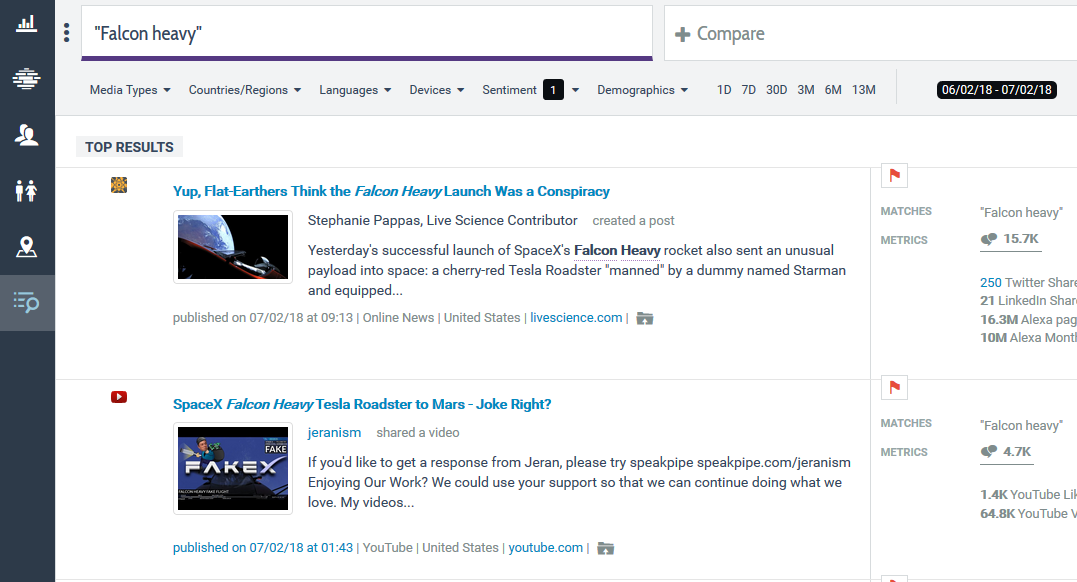Click the 15.7K metrics value
The width and height of the screenshot is (1077, 582).
point(1021,239)
